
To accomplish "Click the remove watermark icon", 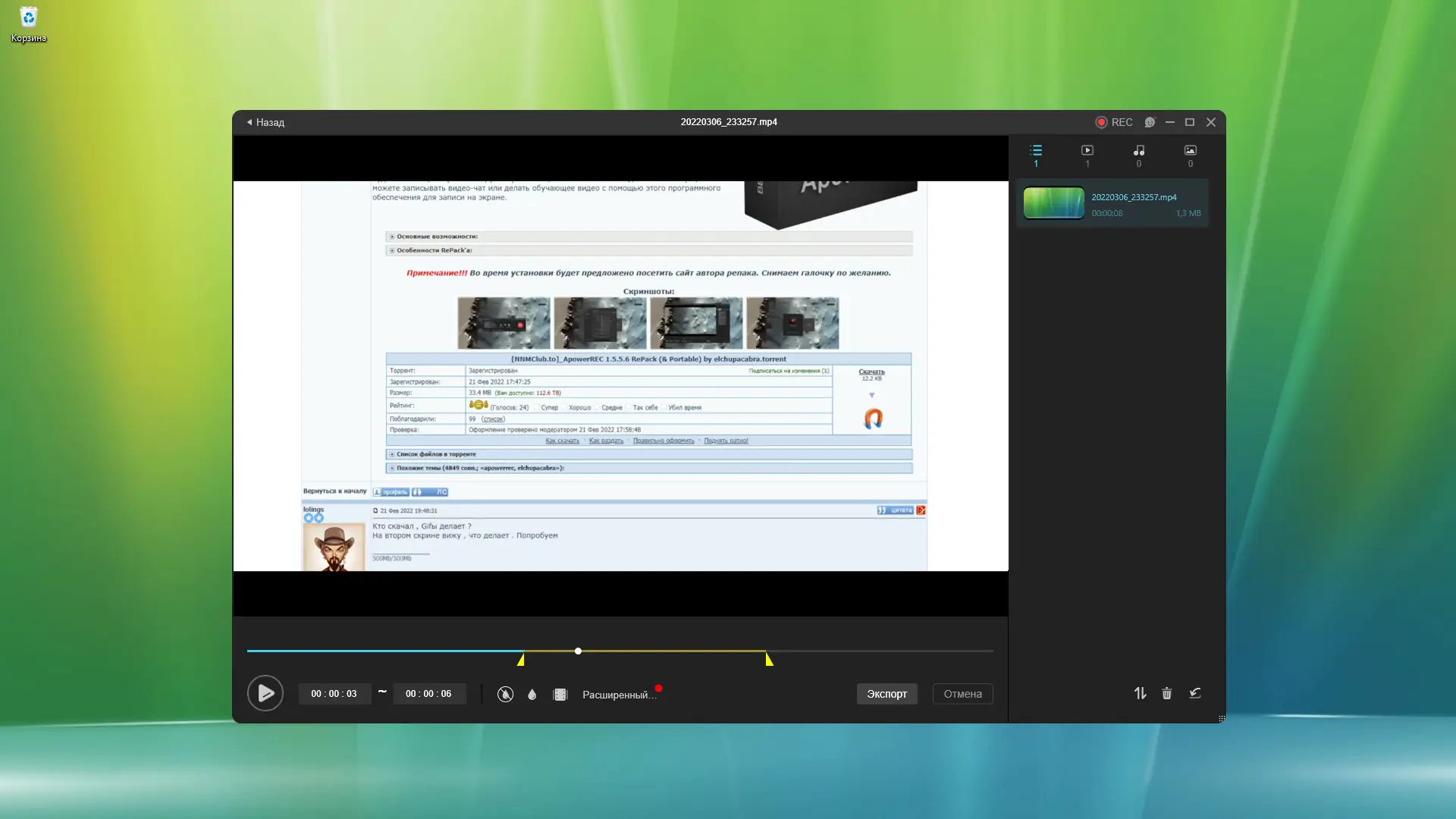I will tap(505, 694).
